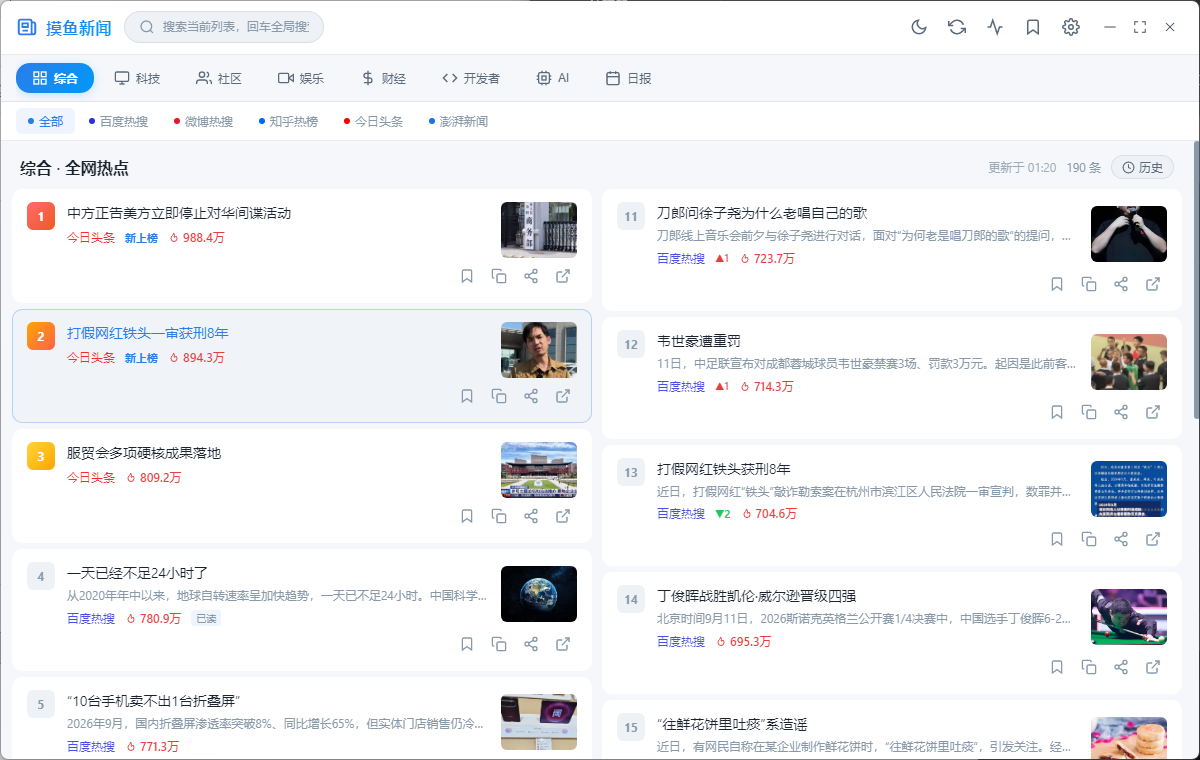
Task: Open 丁俊晖战胜凯伦·威尔逊 item externally
Action: point(1153,667)
